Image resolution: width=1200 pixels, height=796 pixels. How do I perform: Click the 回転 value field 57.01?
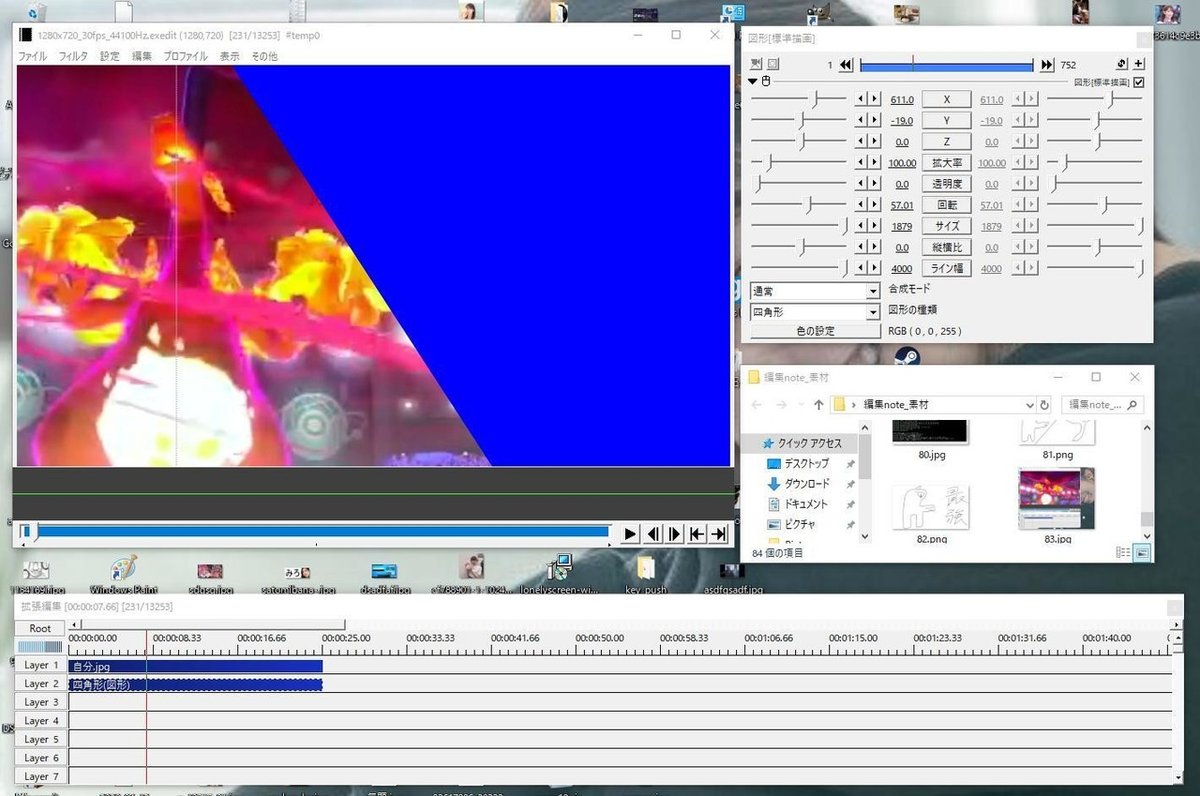(901, 206)
